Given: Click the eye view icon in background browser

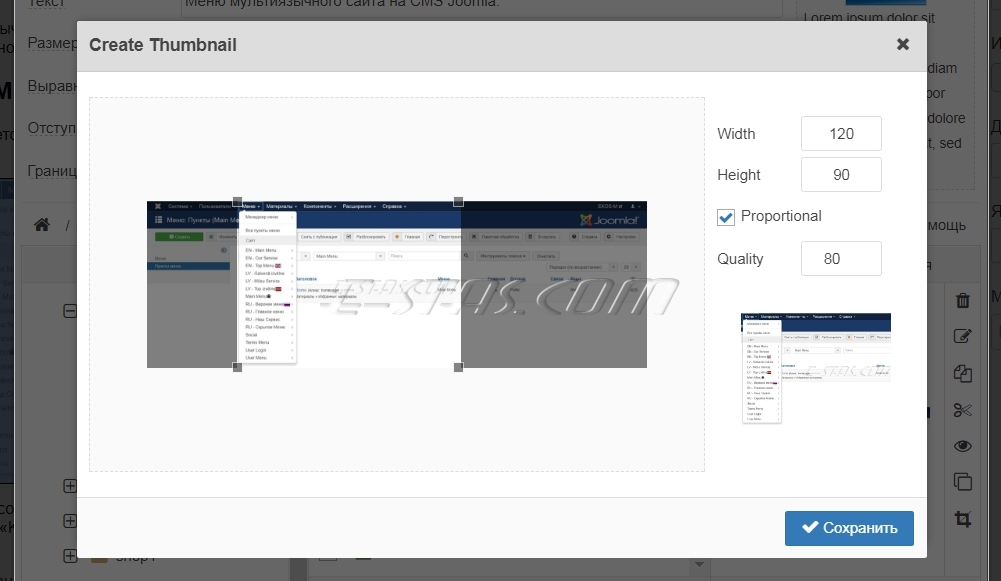Looking at the screenshot, I should (963, 446).
